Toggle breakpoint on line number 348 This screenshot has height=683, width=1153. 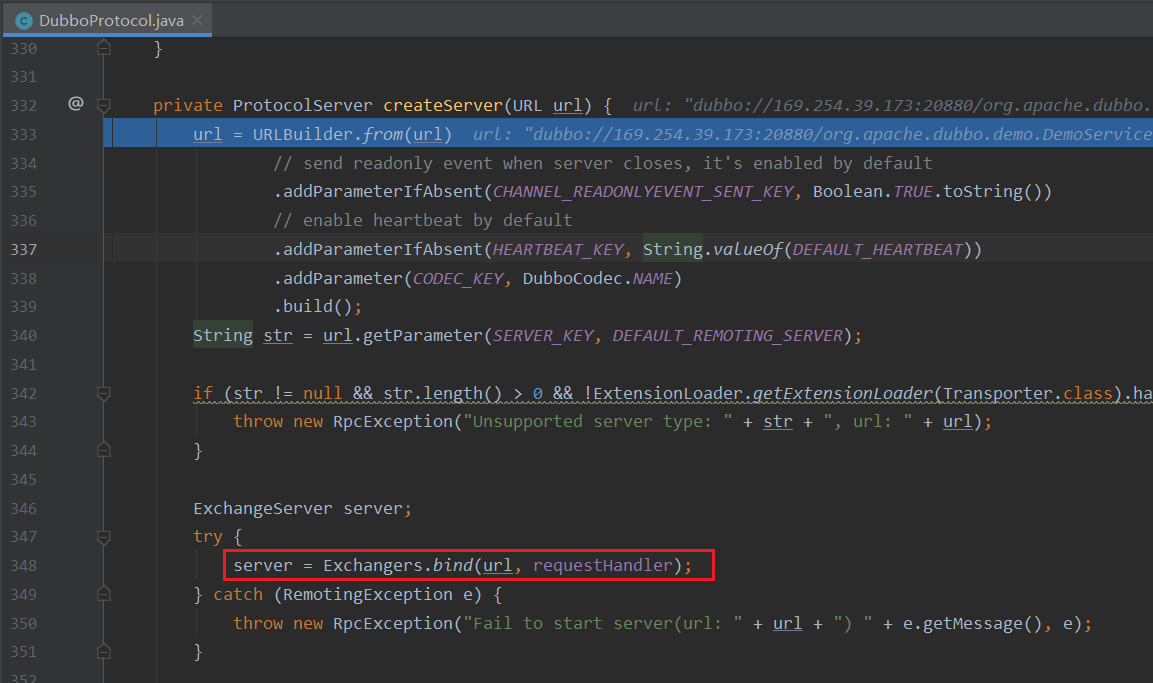[x=23, y=566]
